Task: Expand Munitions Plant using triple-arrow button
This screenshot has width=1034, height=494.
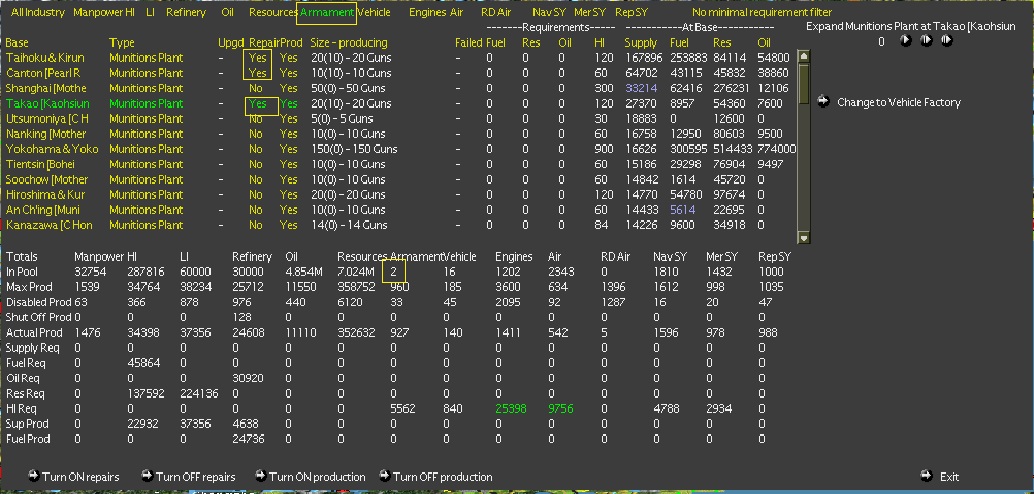Action: click(x=947, y=41)
